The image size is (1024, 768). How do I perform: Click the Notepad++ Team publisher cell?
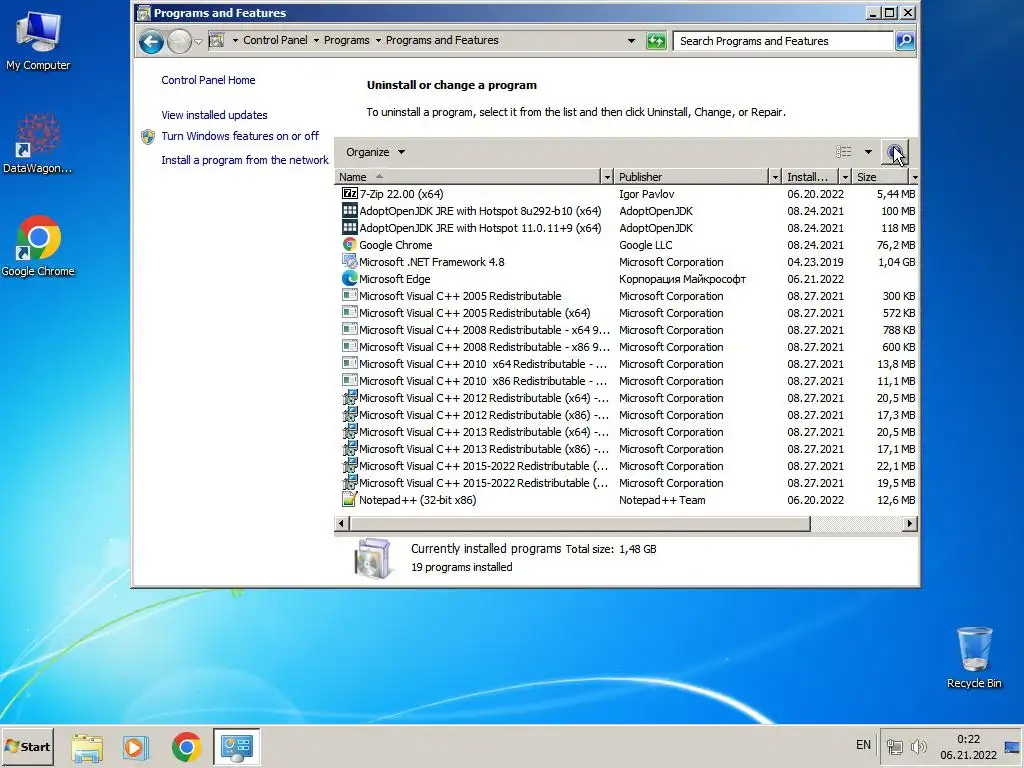[x=662, y=500]
